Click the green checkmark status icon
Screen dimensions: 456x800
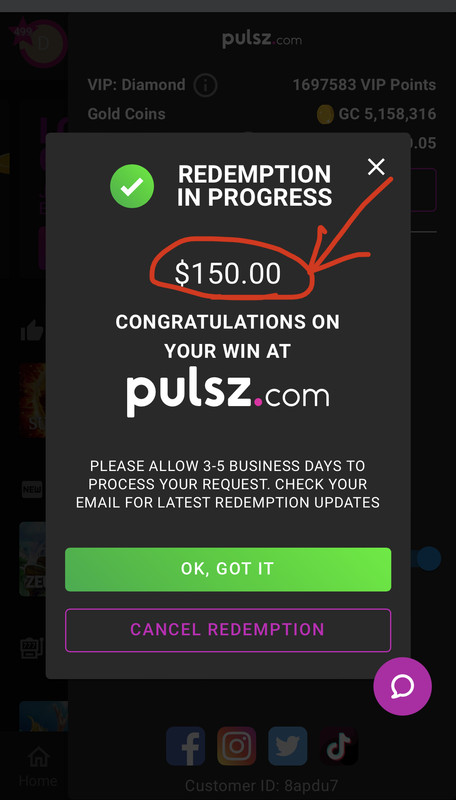pyautogui.click(x=132, y=186)
